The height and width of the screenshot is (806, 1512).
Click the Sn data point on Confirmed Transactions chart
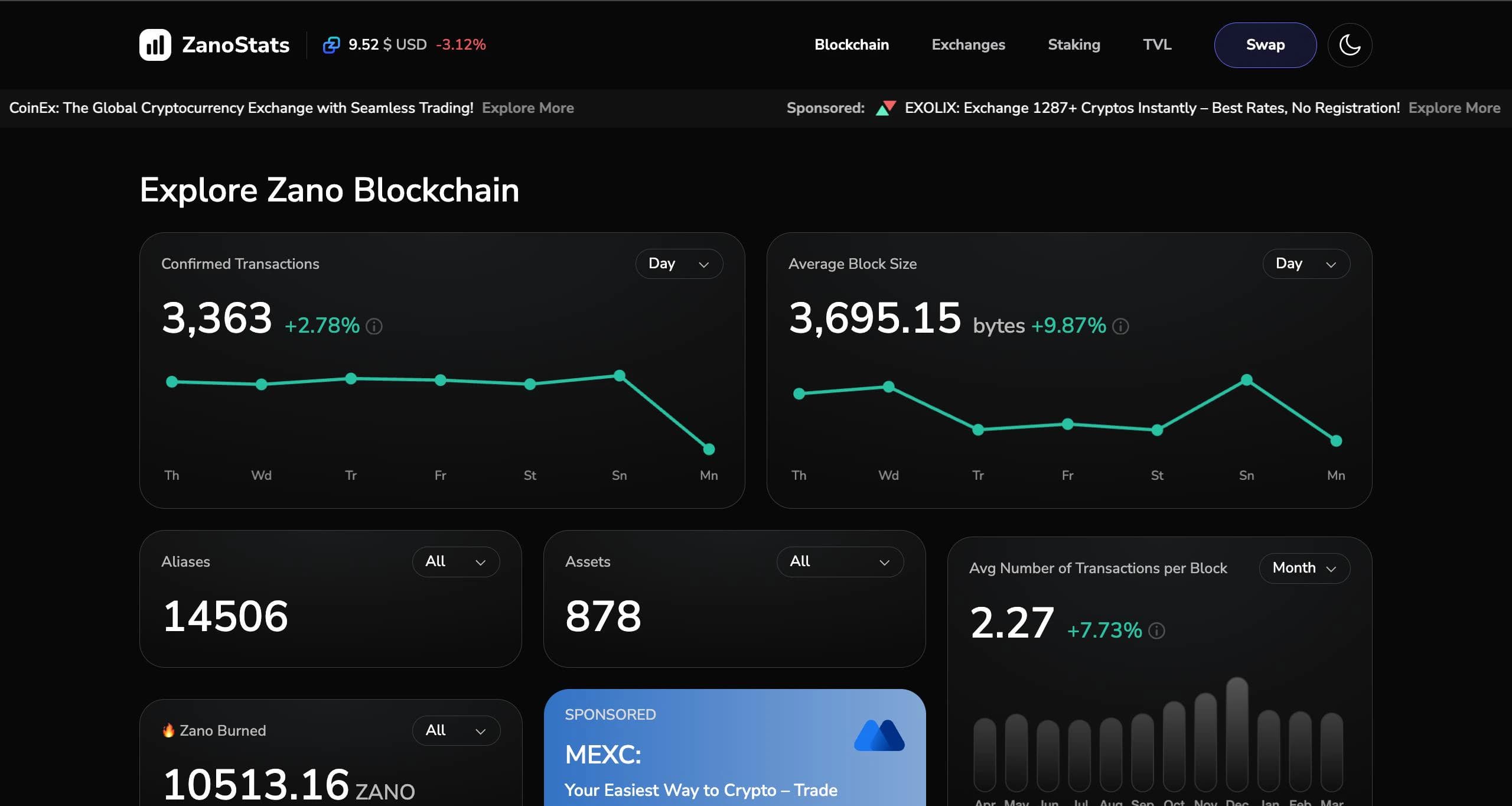(620, 376)
